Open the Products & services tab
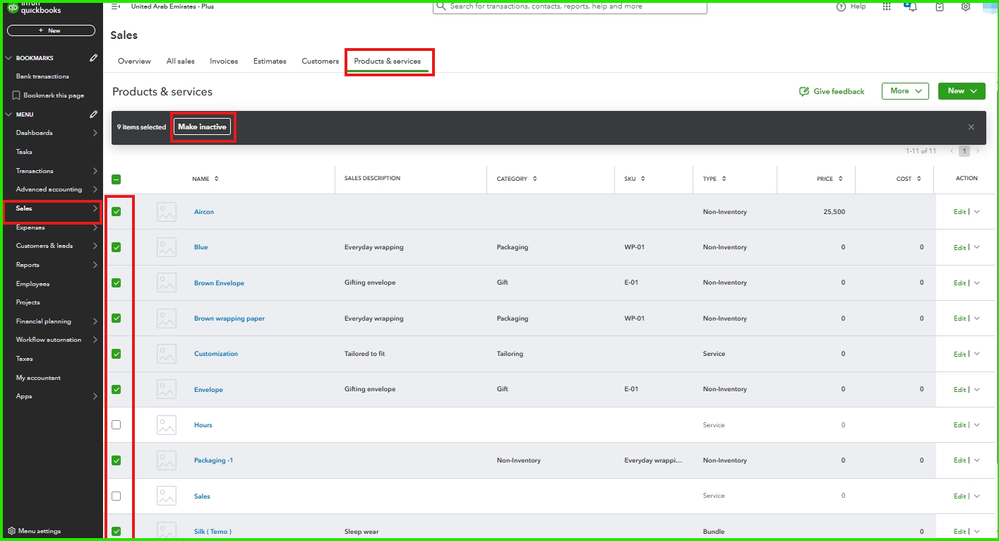Viewport: 999px width, 541px height. pos(387,61)
